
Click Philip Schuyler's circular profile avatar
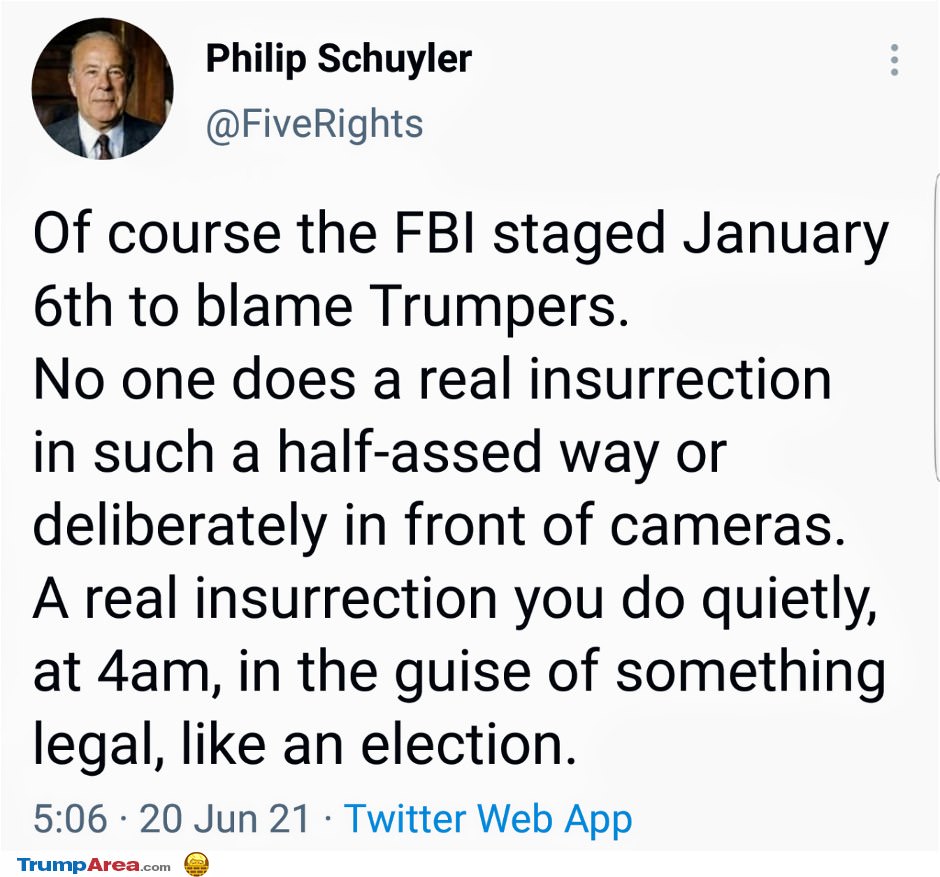(x=103, y=89)
